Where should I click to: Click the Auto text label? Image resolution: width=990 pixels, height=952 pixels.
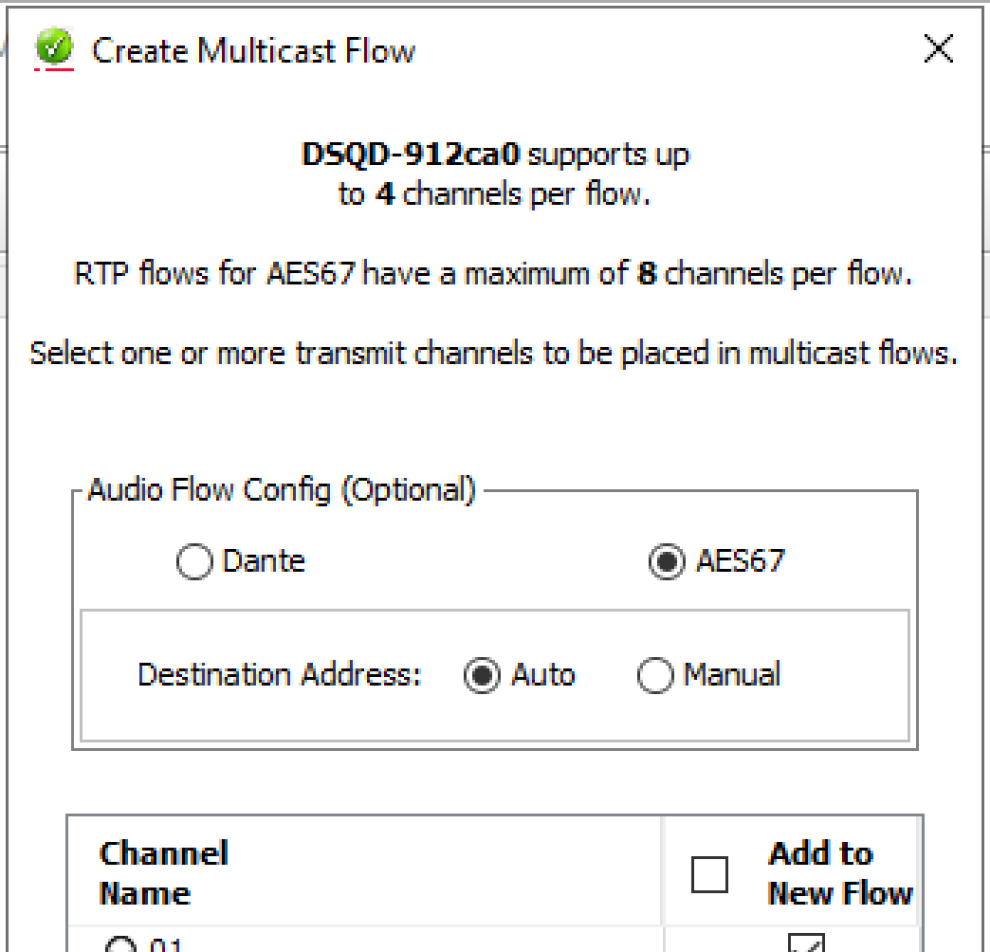coord(543,675)
